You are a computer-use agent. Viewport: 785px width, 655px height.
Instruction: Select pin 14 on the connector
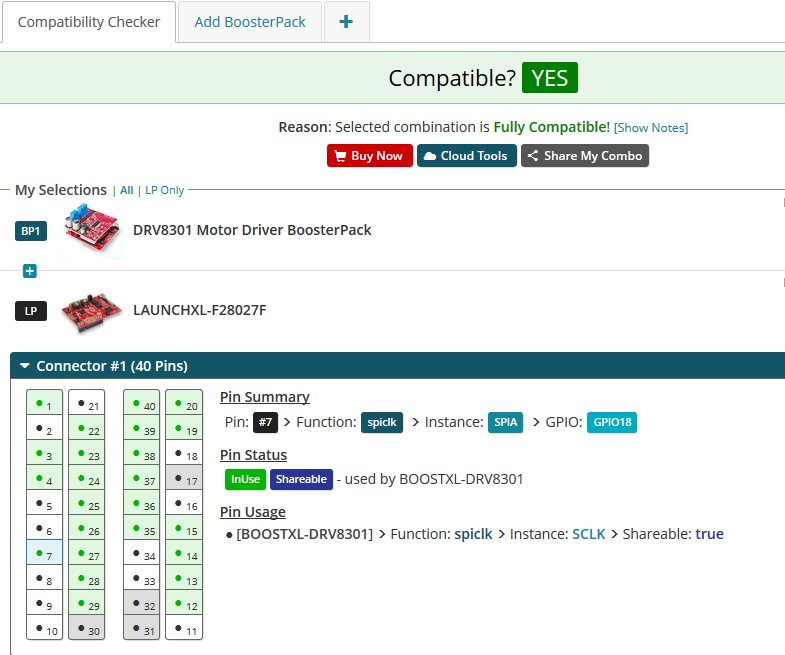click(x=184, y=552)
